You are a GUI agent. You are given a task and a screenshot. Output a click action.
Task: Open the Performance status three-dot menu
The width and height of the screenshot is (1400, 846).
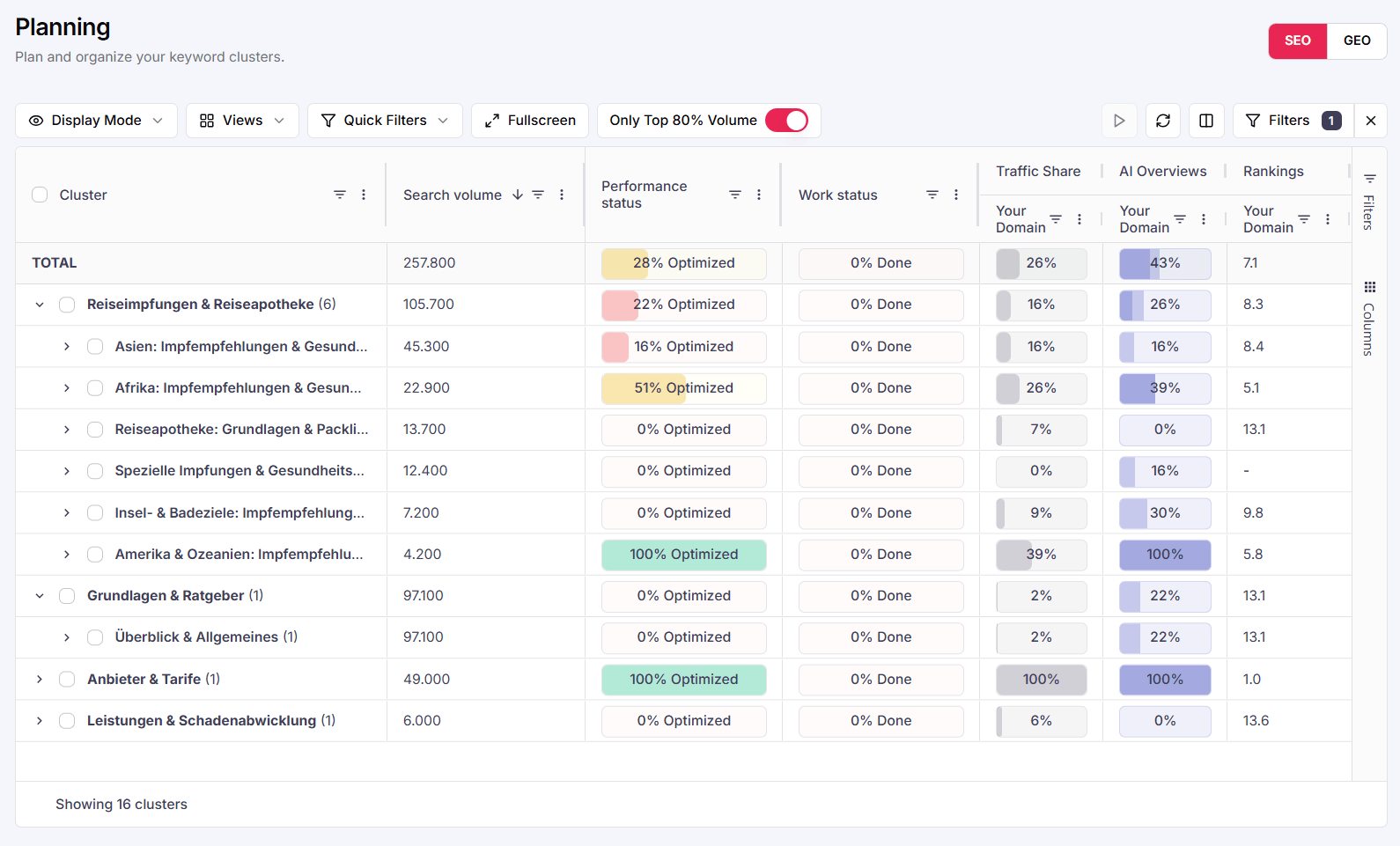click(x=759, y=195)
